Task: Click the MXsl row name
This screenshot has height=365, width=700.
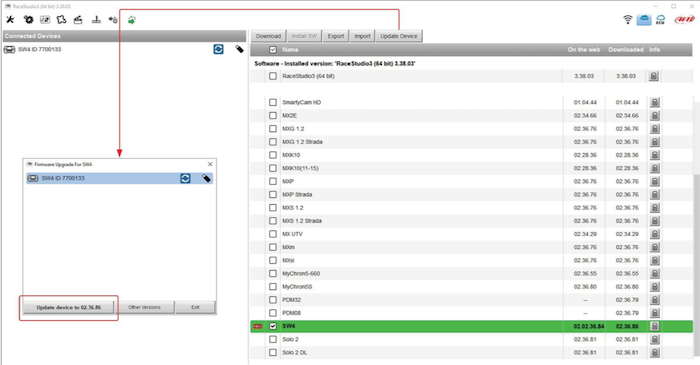Action: [288, 261]
